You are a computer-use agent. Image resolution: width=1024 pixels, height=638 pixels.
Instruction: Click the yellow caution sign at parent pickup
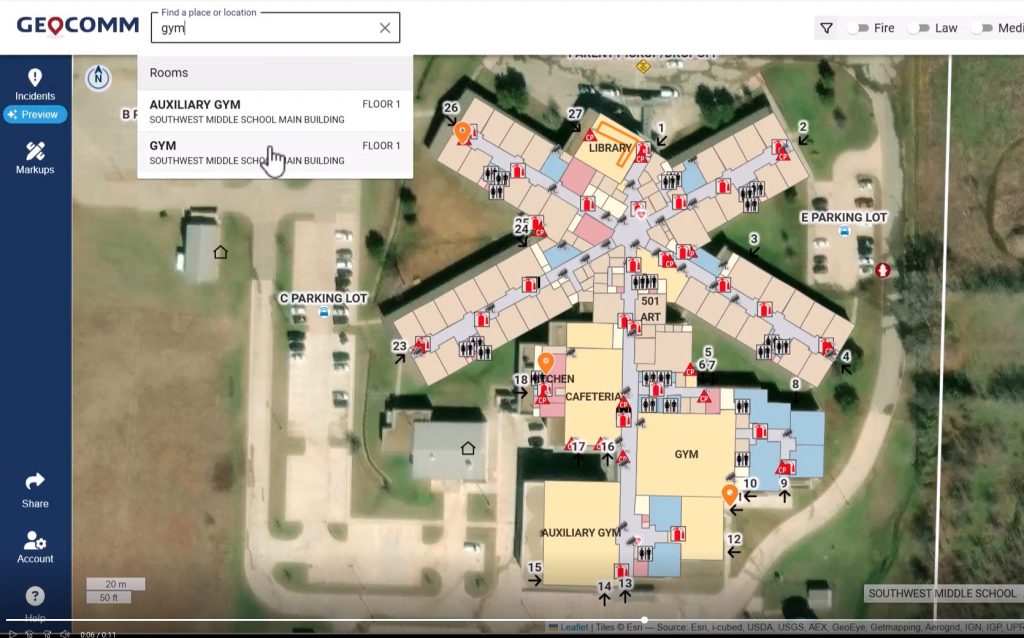click(x=643, y=67)
